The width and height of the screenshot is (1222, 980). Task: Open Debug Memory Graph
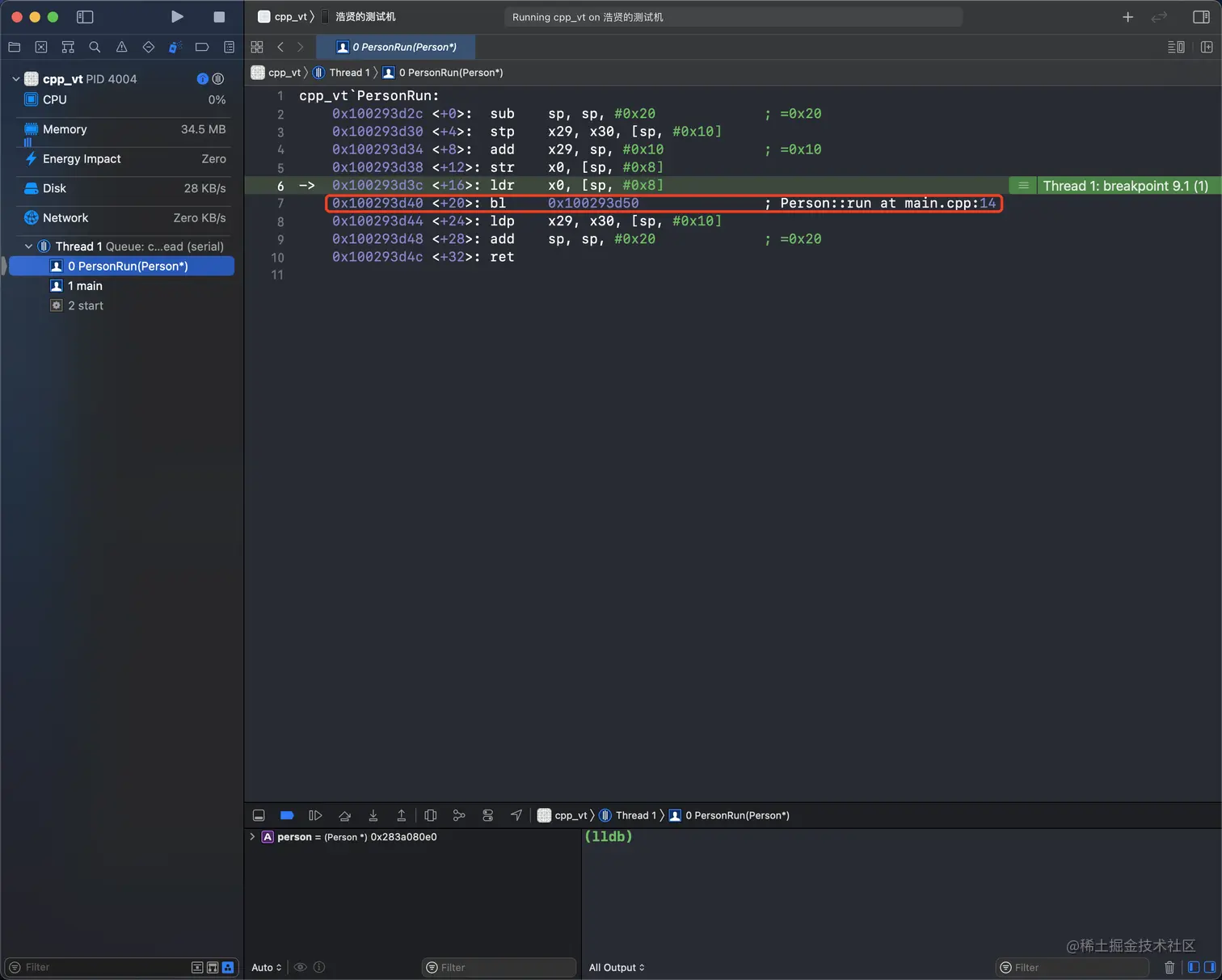tap(459, 815)
